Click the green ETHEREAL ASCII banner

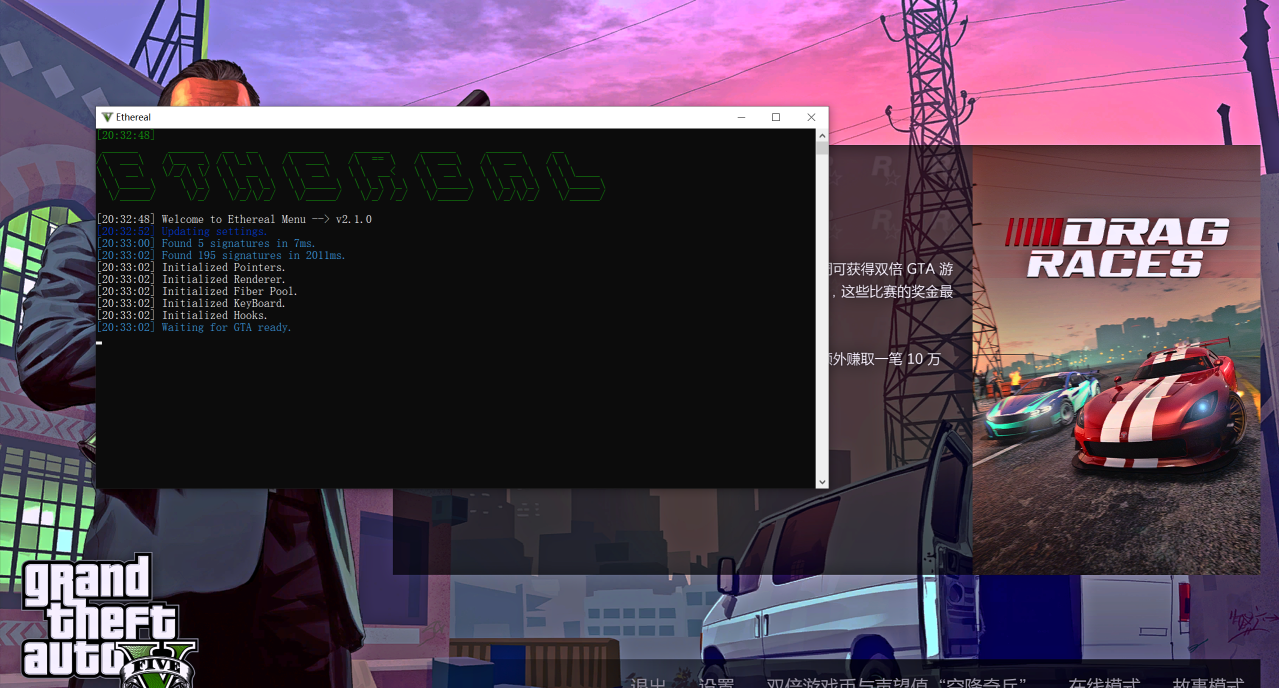point(350,177)
